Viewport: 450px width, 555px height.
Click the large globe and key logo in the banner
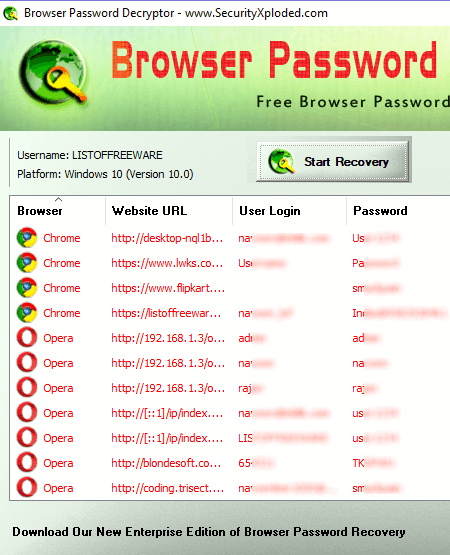pyautogui.click(x=53, y=75)
